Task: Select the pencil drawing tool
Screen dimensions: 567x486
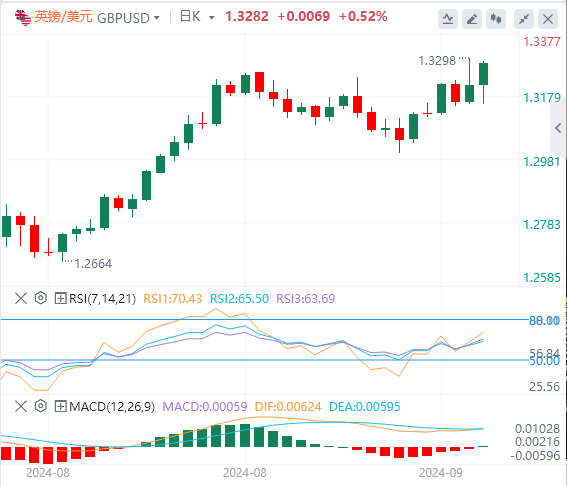Action: (472, 19)
